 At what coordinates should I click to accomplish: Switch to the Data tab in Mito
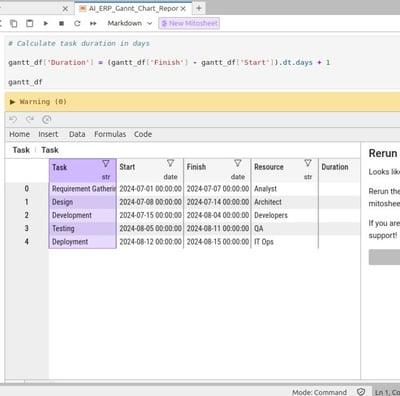[77, 134]
